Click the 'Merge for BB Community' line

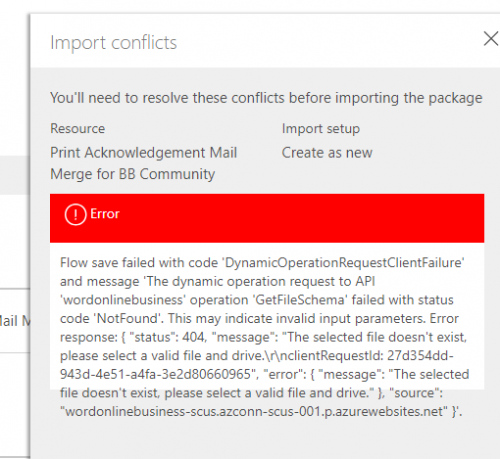pos(133,174)
